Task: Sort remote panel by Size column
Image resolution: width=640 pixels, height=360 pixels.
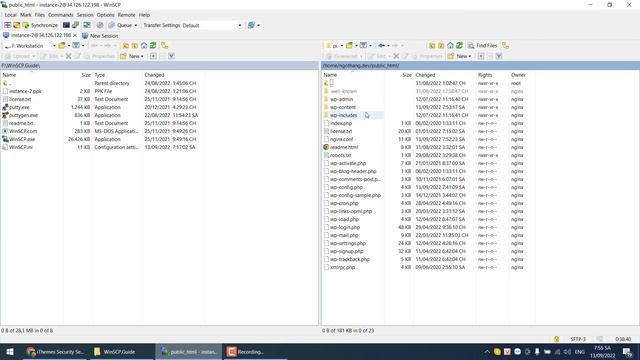Action: tap(399, 75)
